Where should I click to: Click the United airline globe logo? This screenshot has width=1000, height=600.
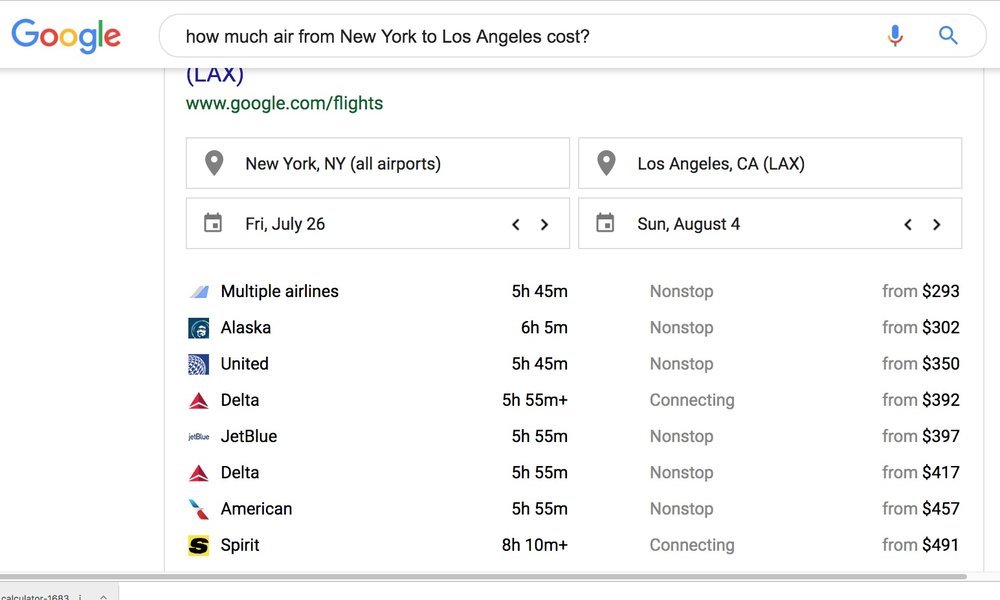point(199,364)
